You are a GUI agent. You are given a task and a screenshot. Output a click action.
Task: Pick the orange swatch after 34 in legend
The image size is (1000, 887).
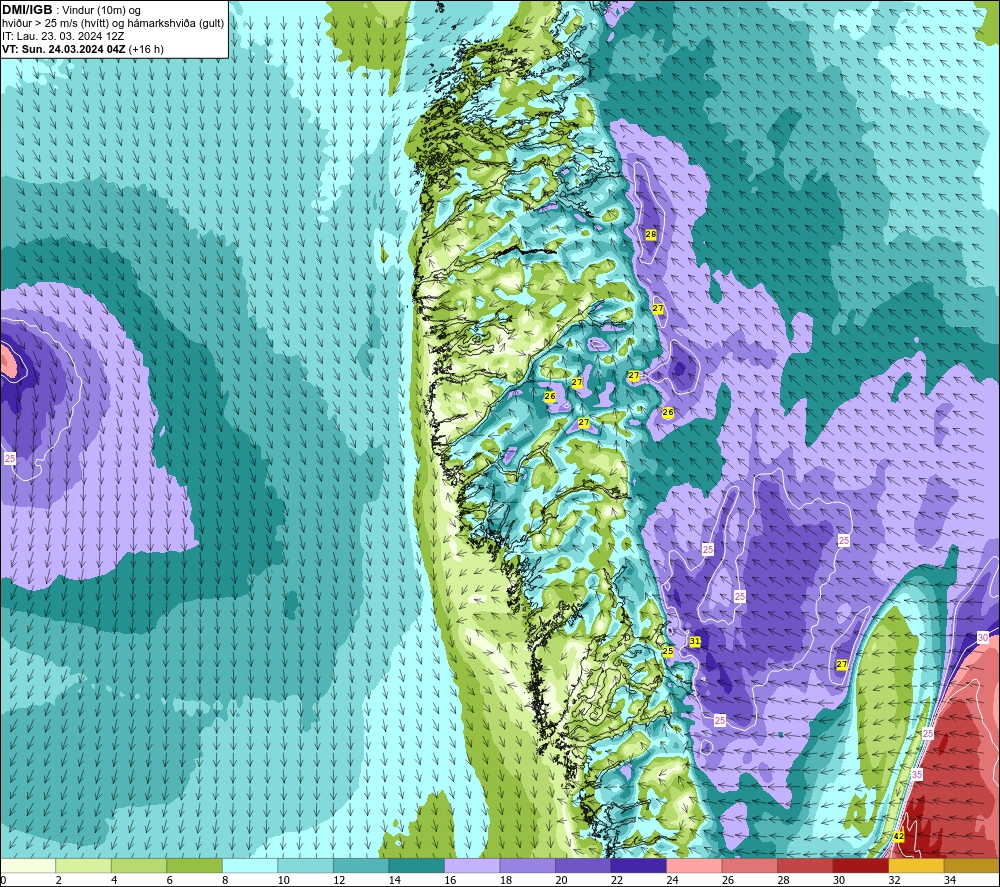click(971, 866)
